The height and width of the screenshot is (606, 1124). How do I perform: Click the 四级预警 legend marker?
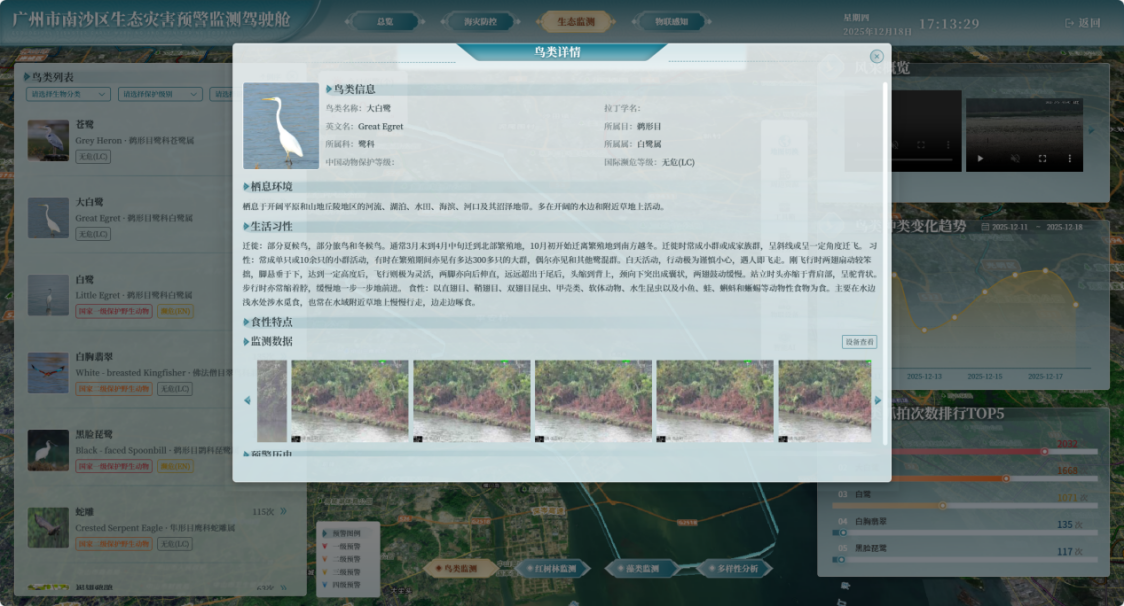click(x=325, y=584)
